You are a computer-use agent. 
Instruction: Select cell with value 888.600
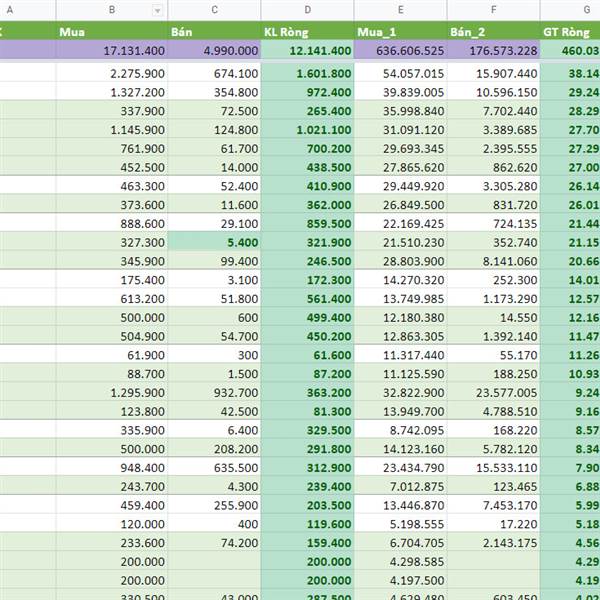112,223
